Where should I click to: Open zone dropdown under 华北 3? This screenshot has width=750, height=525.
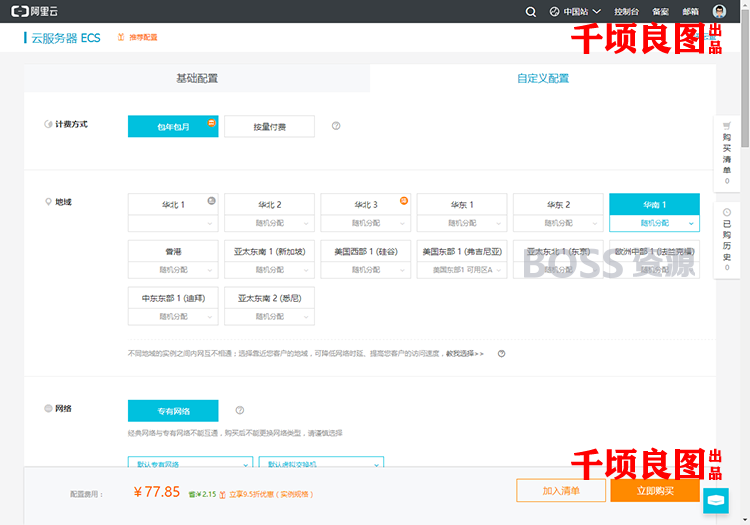click(366, 223)
